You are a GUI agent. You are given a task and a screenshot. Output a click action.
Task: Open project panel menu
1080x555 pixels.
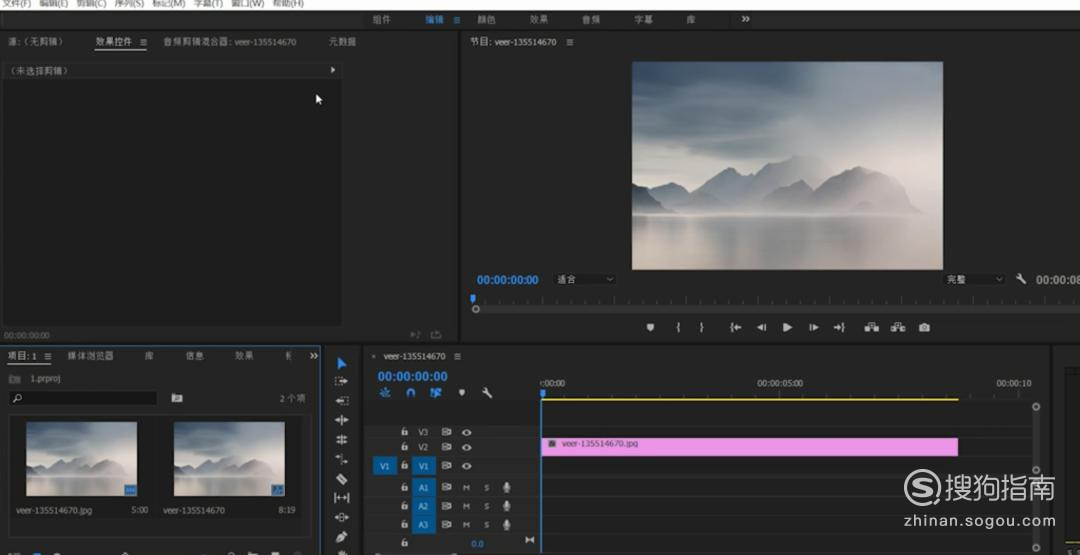[x=48, y=357]
